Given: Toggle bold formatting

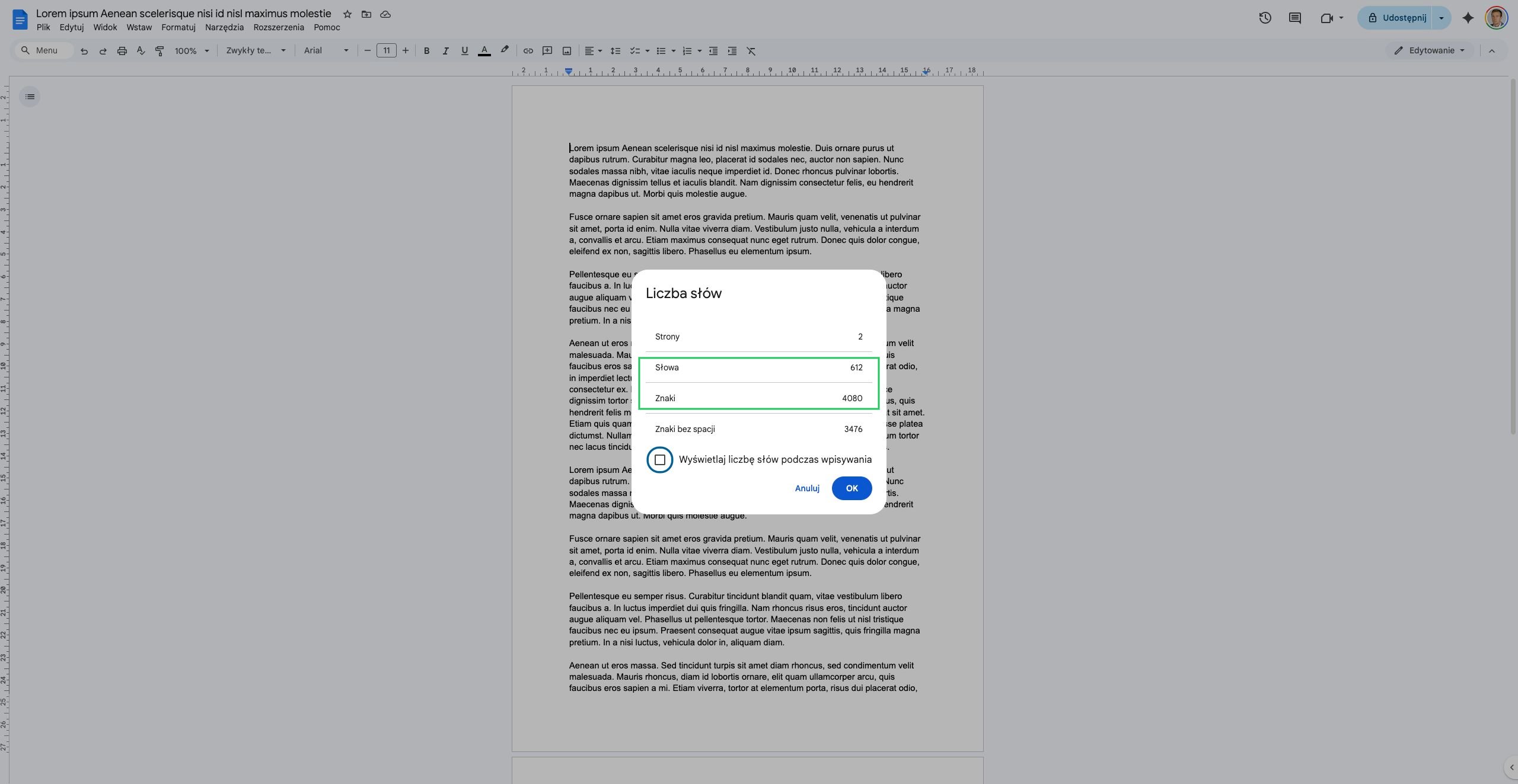Looking at the screenshot, I should [426, 51].
